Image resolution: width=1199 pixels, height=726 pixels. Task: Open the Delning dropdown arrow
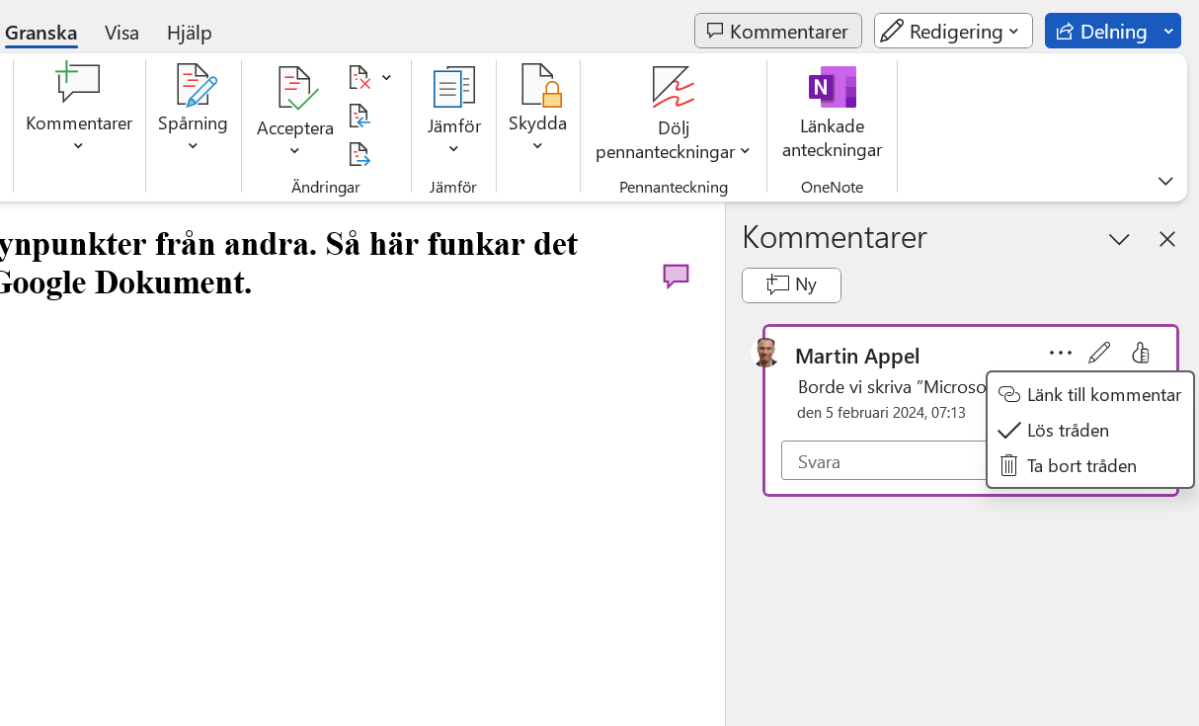tap(1168, 31)
